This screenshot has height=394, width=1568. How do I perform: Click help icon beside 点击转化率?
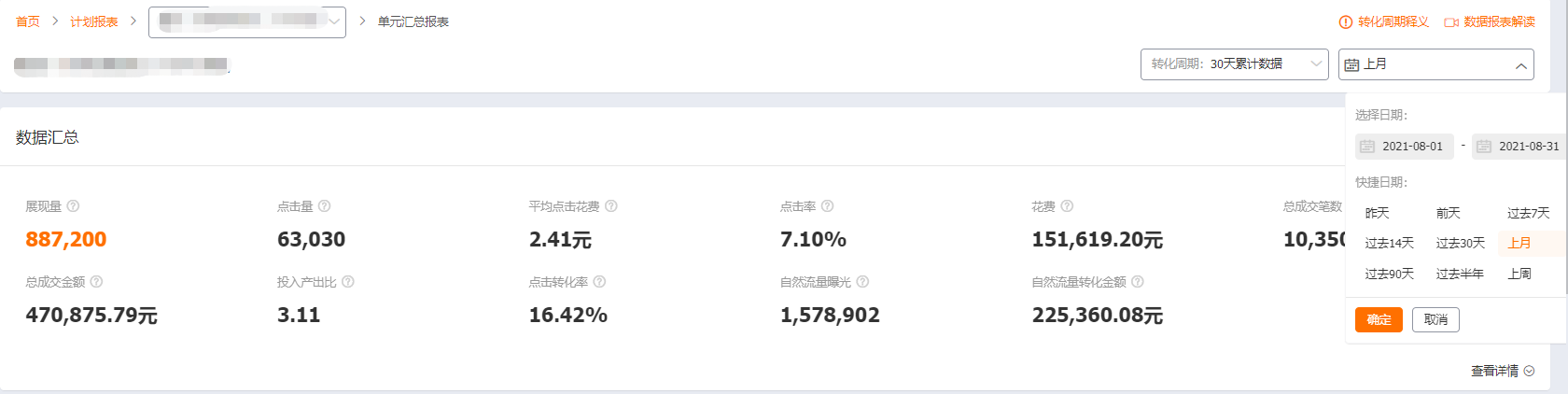599,282
